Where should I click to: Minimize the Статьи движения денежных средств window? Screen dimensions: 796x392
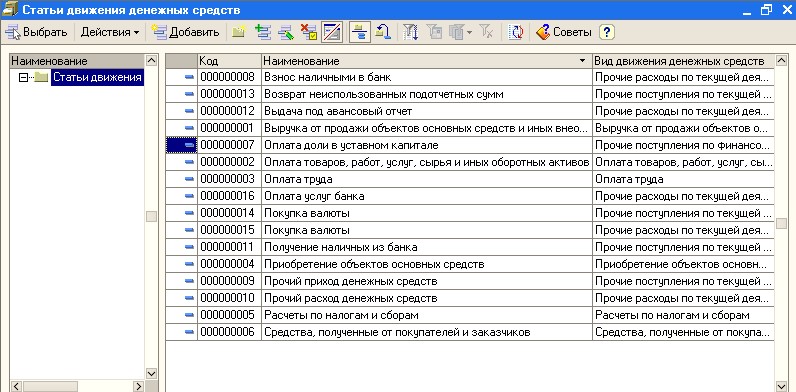pyautogui.click(x=746, y=10)
